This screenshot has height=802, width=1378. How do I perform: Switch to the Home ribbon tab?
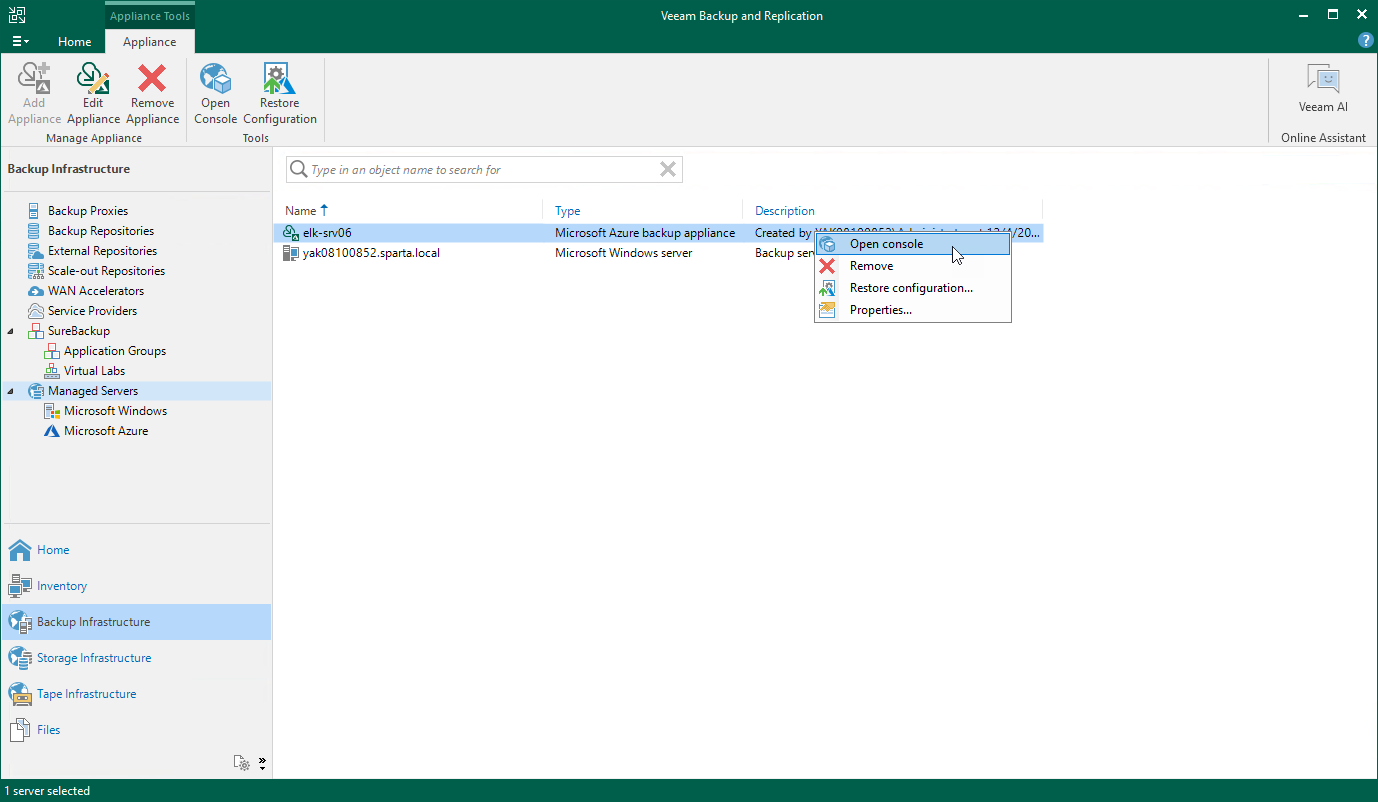(75, 42)
